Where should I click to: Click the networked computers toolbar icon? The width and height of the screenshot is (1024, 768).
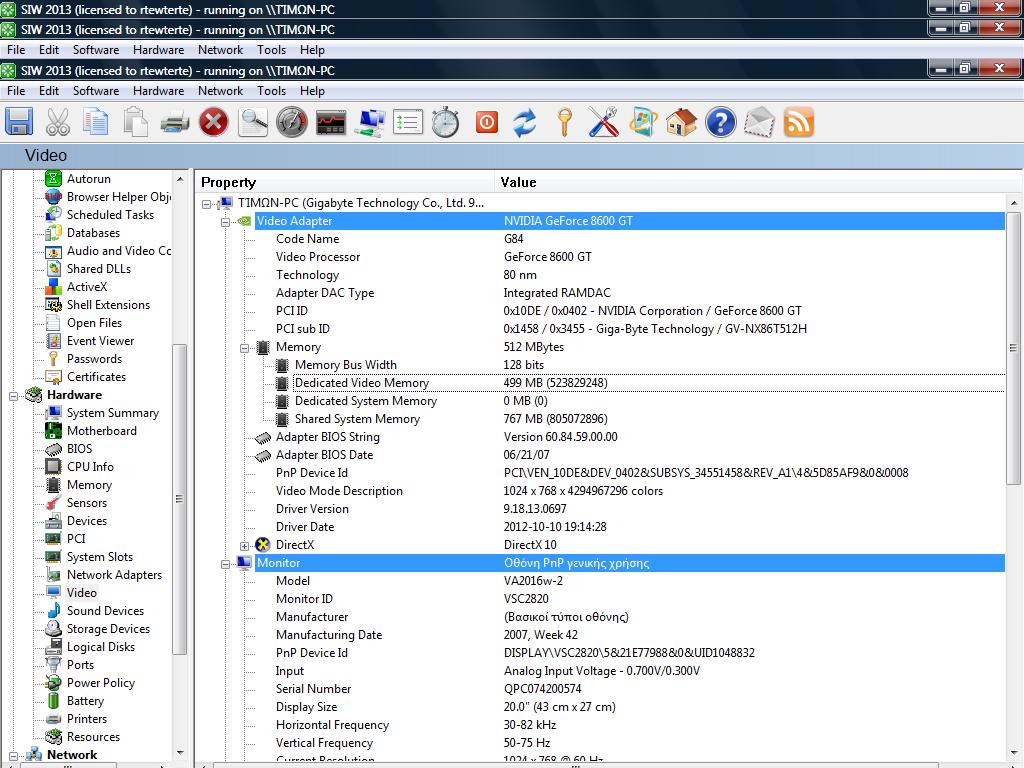click(370, 122)
